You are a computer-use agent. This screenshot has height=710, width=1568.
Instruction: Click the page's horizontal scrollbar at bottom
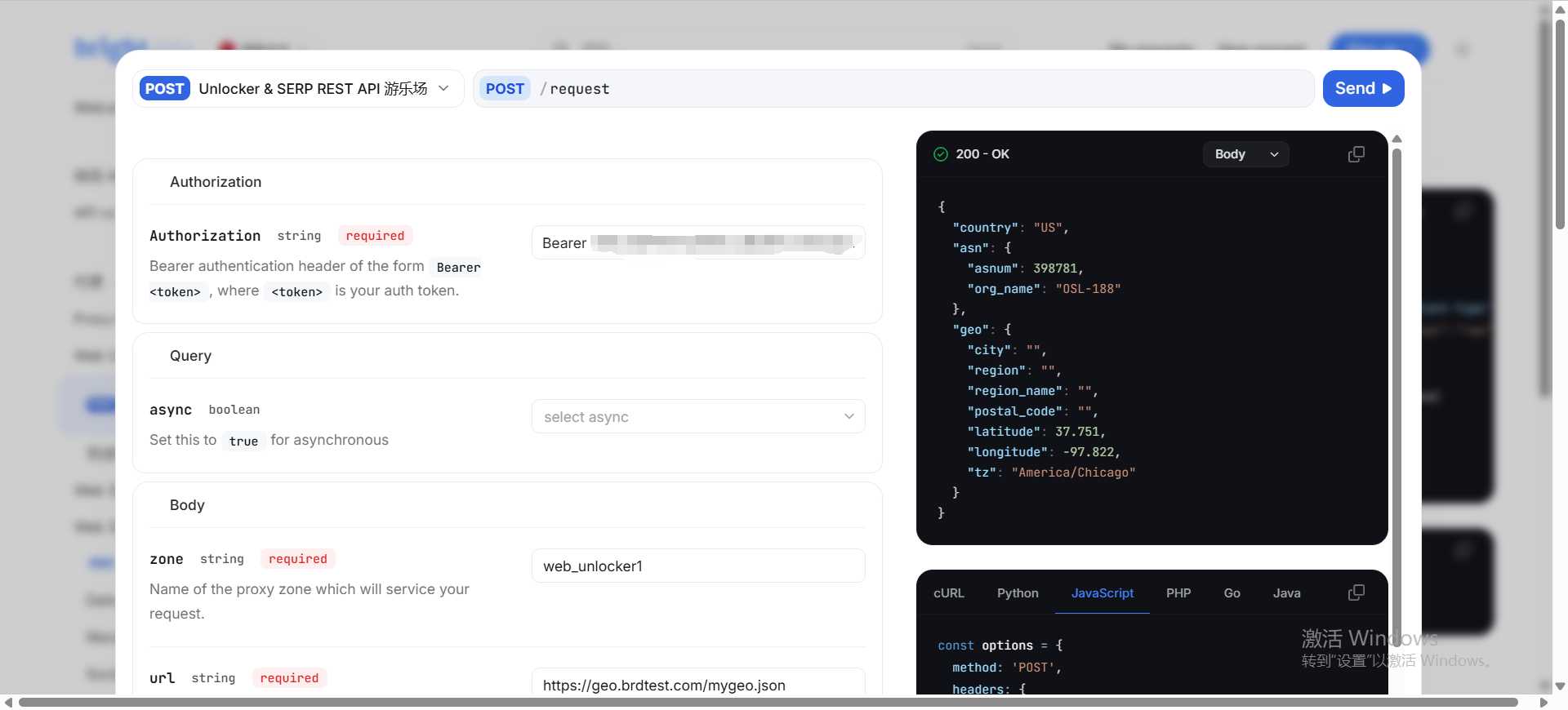click(768, 702)
